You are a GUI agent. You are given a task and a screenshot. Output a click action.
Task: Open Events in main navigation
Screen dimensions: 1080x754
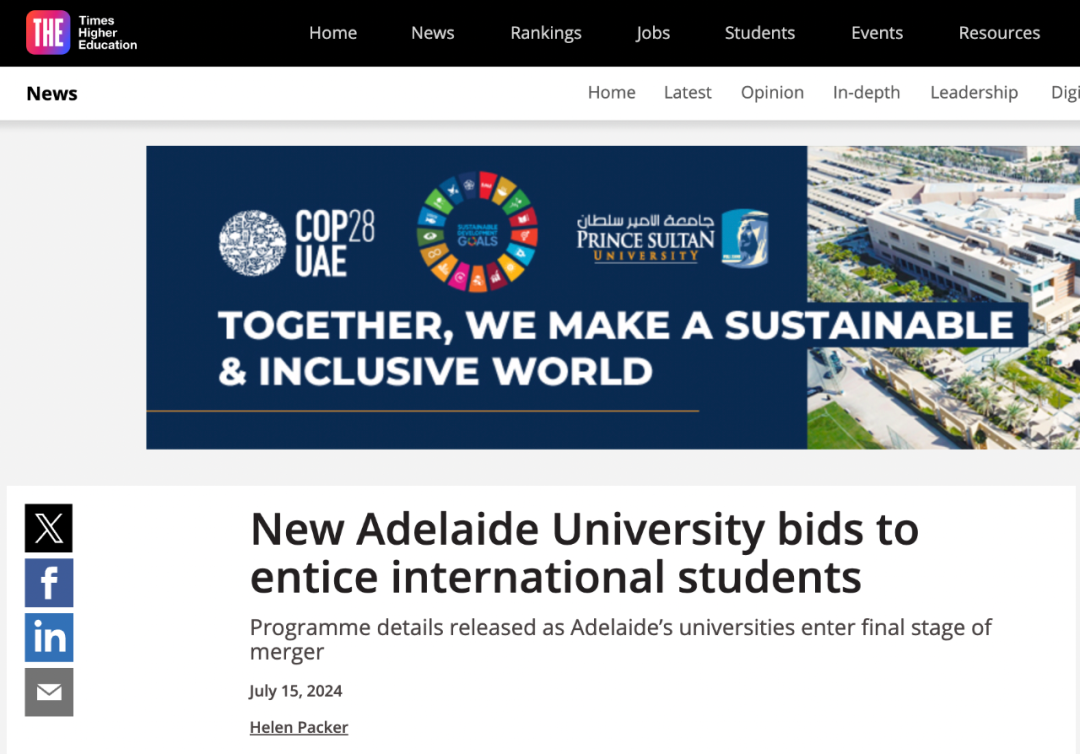coord(877,33)
